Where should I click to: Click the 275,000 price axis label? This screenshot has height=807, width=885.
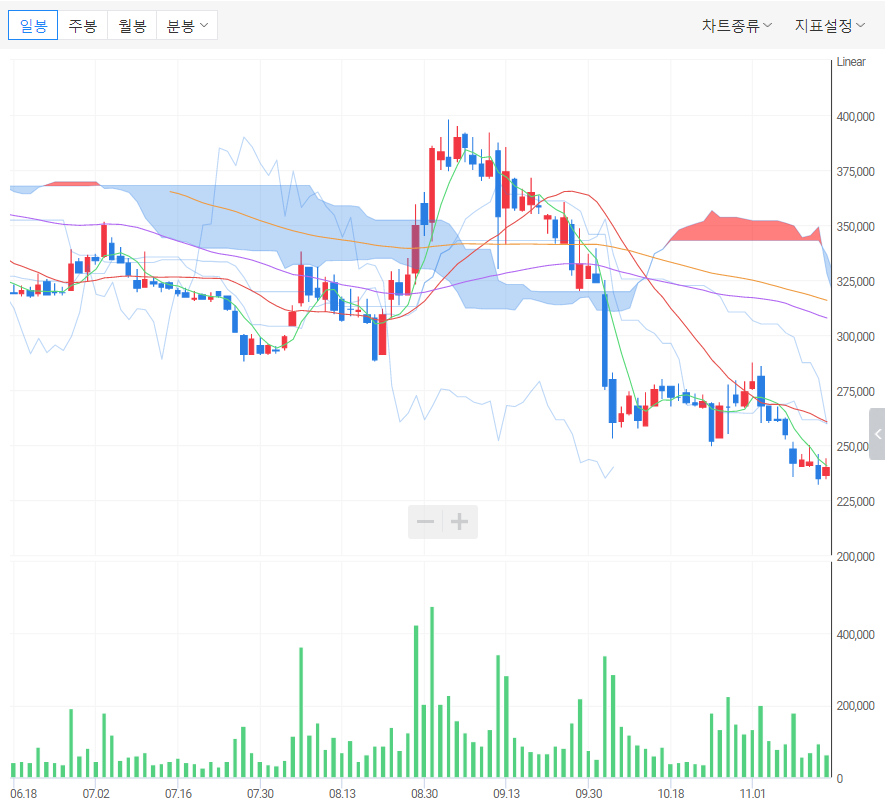click(855, 392)
